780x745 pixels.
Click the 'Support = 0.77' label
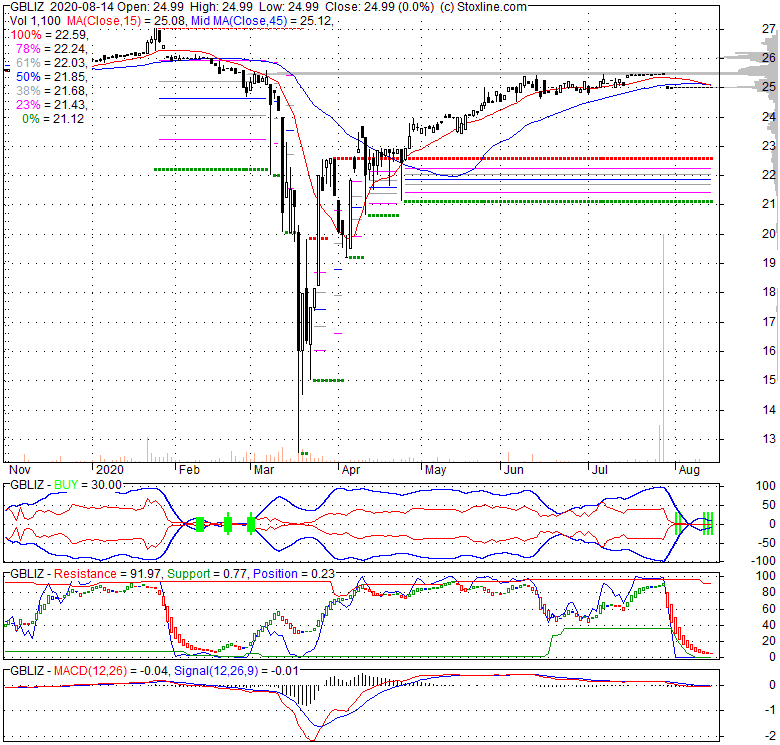207,574
